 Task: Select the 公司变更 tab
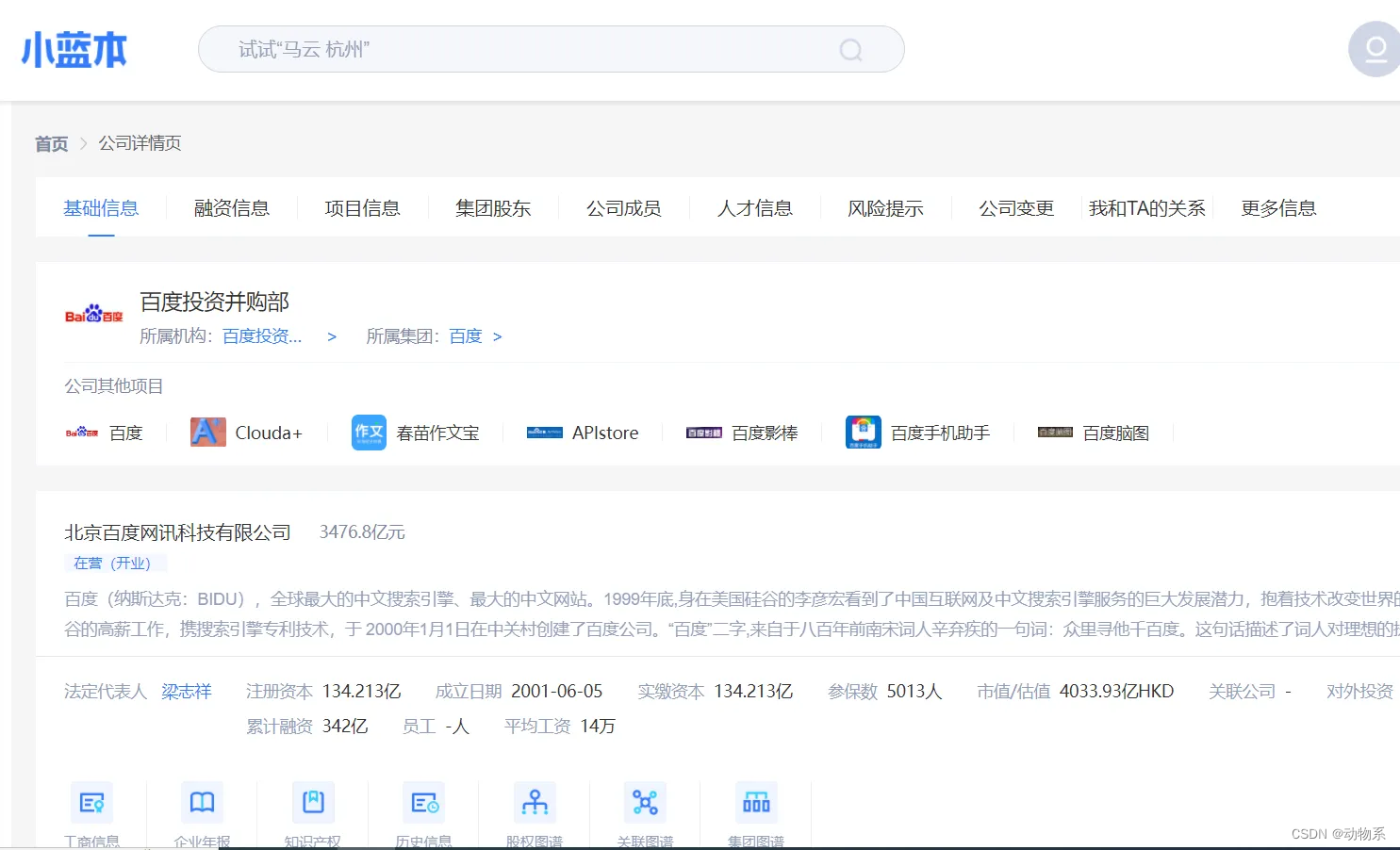[x=1016, y=208]
